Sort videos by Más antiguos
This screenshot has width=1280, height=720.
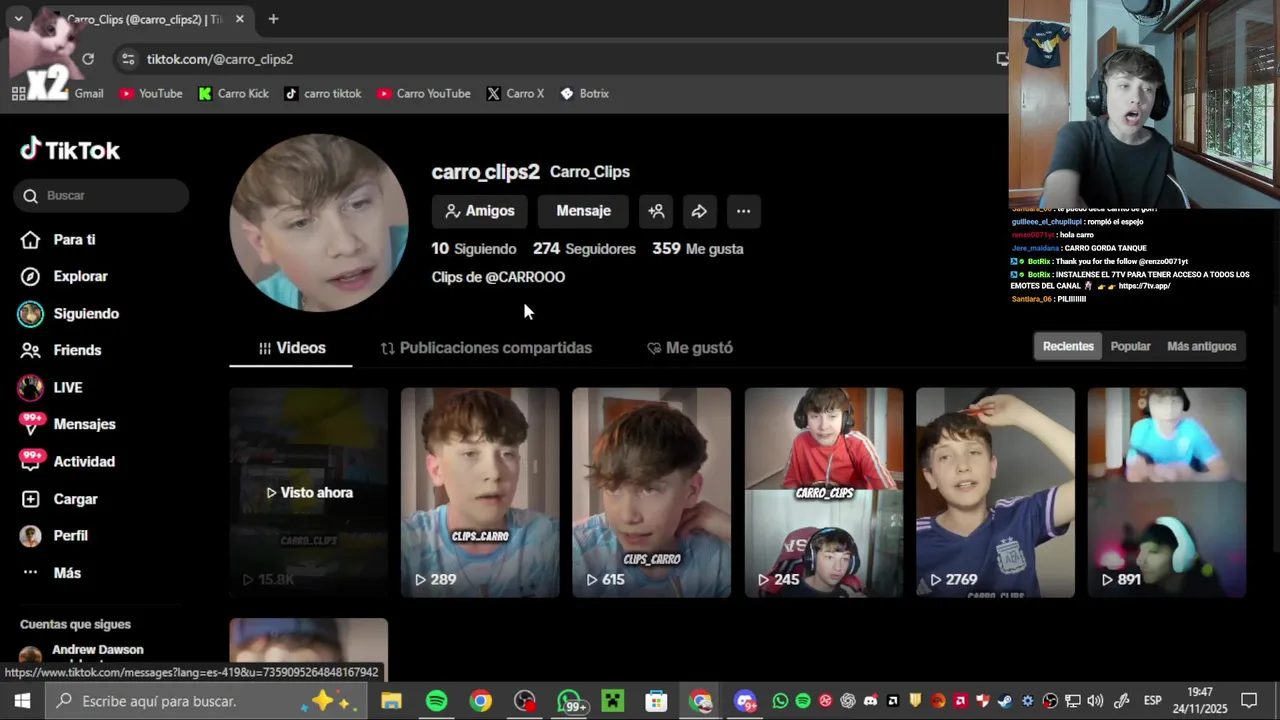pos(1201,346)
